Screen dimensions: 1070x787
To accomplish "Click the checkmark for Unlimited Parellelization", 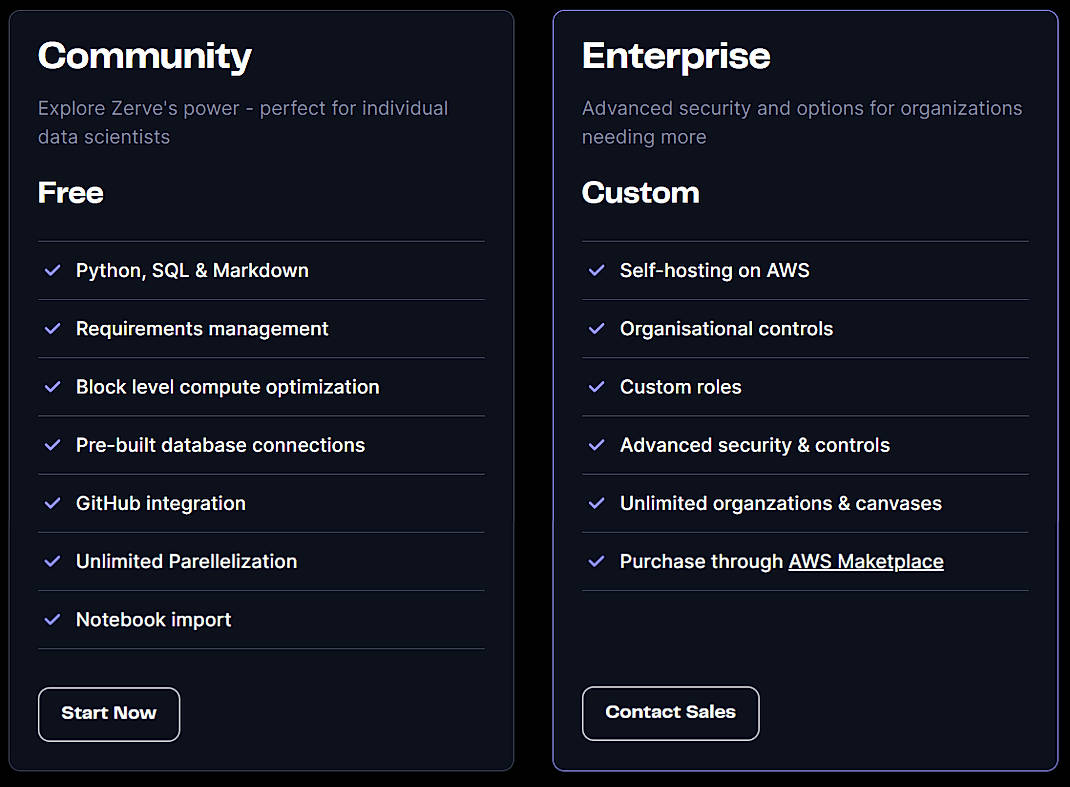I will 53,562.
